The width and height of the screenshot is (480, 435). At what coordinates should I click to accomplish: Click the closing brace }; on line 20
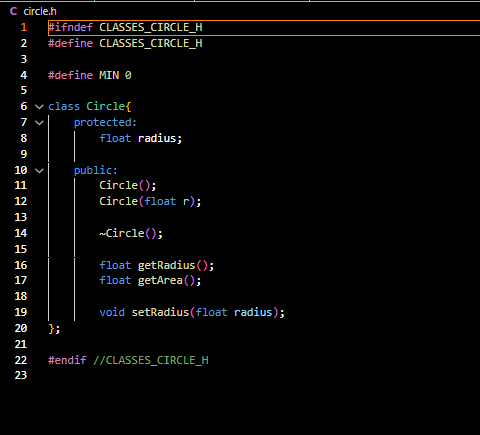coord(54,329)
